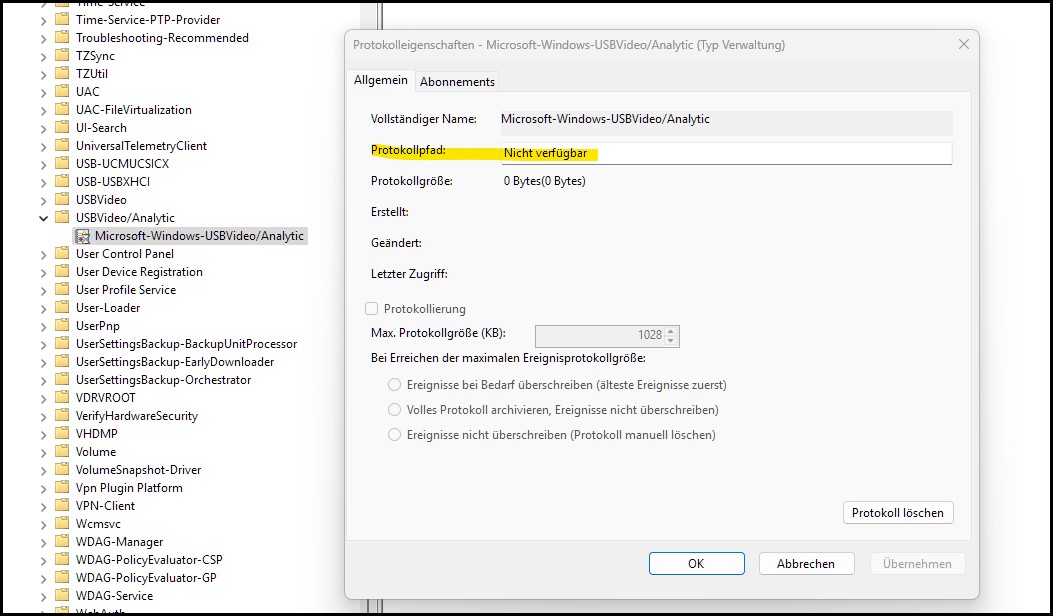
Task: Click the User Profile Service folder icon
Action: point(62,289)
